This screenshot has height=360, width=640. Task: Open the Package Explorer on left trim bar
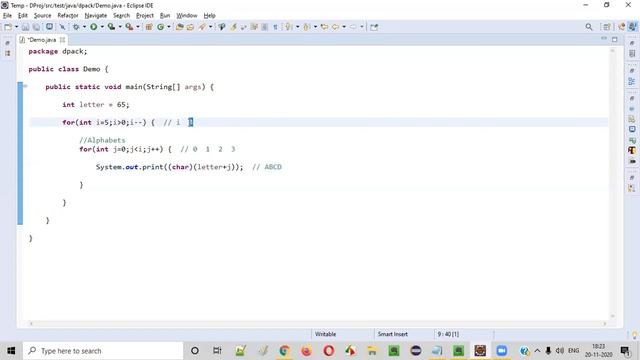(8, 53)
